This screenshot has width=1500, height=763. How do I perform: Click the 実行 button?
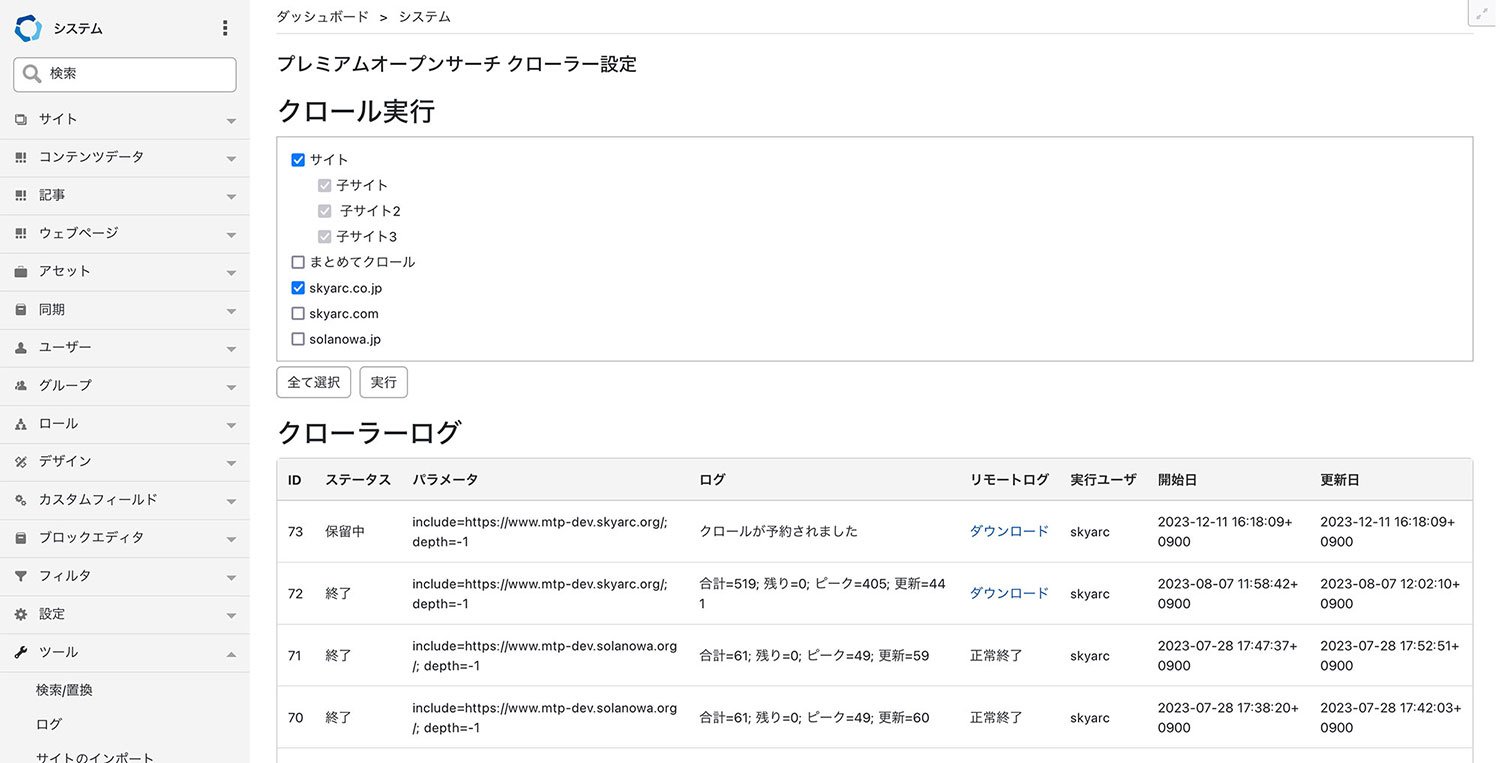coord(383,382)
